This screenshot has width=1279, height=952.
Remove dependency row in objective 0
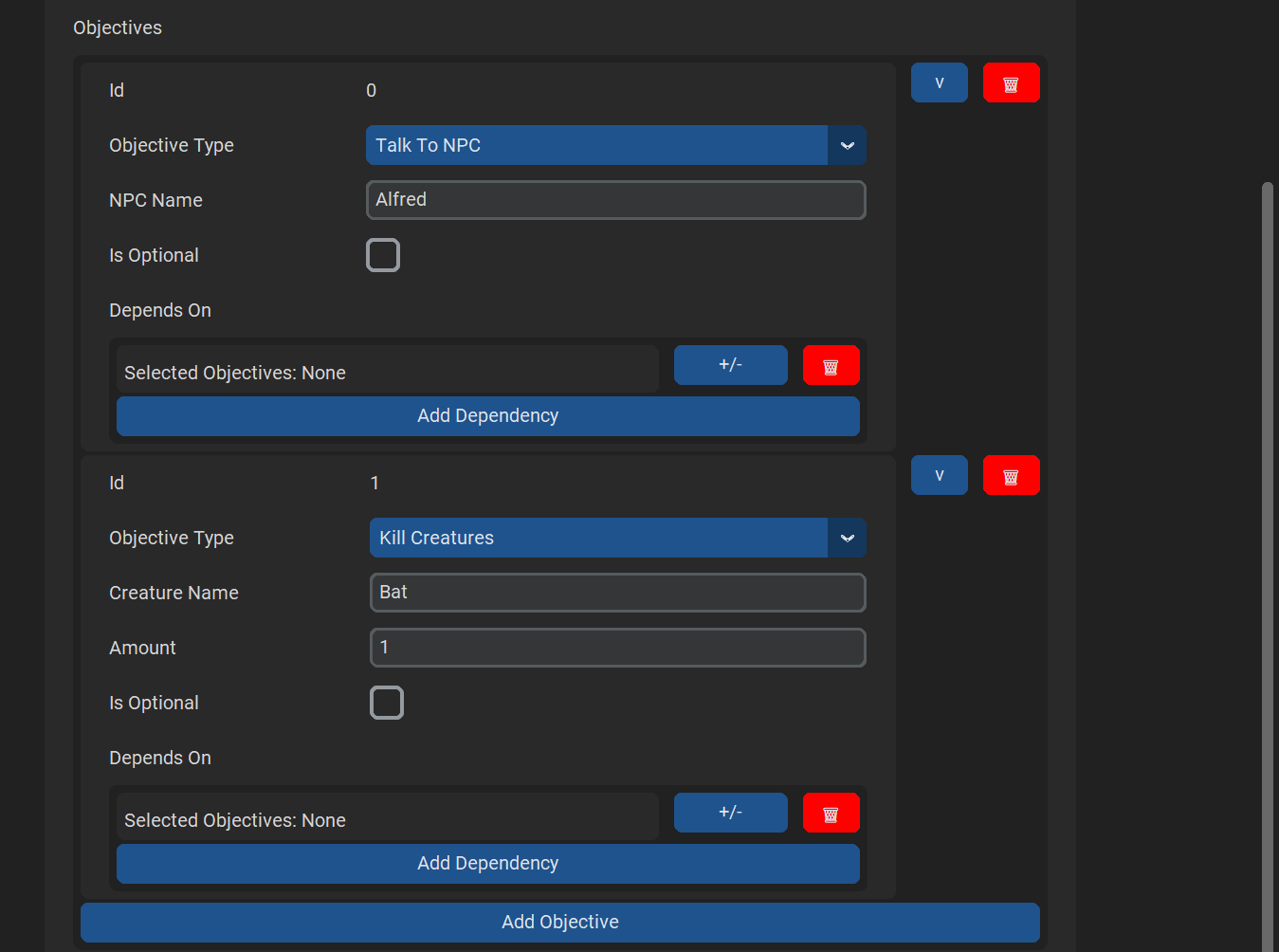(831, 366)
